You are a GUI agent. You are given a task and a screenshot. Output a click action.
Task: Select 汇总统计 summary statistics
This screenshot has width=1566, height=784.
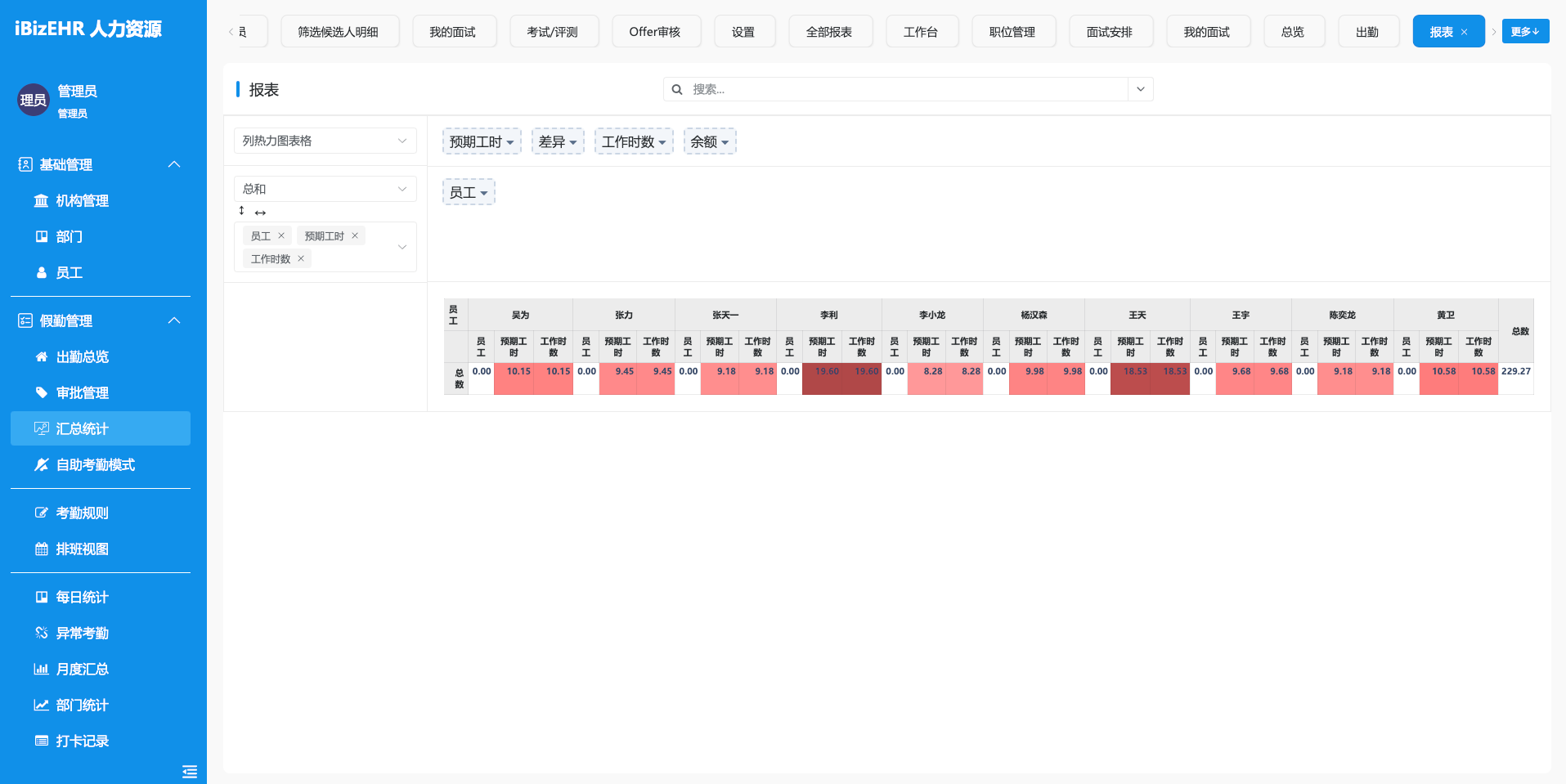coord(100,428)
